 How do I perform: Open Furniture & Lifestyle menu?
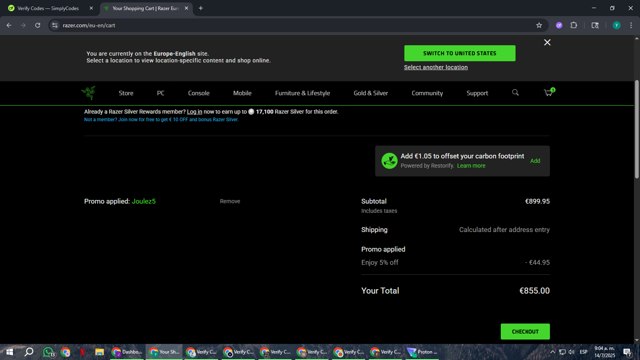(x=302, y=93)
